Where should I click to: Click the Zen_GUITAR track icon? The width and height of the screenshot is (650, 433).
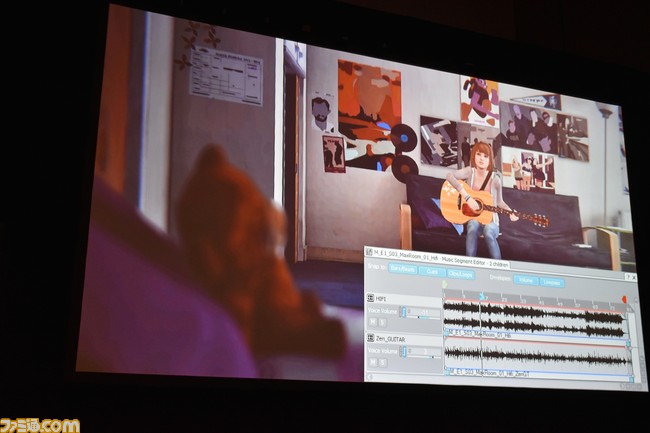coord(371,339)
